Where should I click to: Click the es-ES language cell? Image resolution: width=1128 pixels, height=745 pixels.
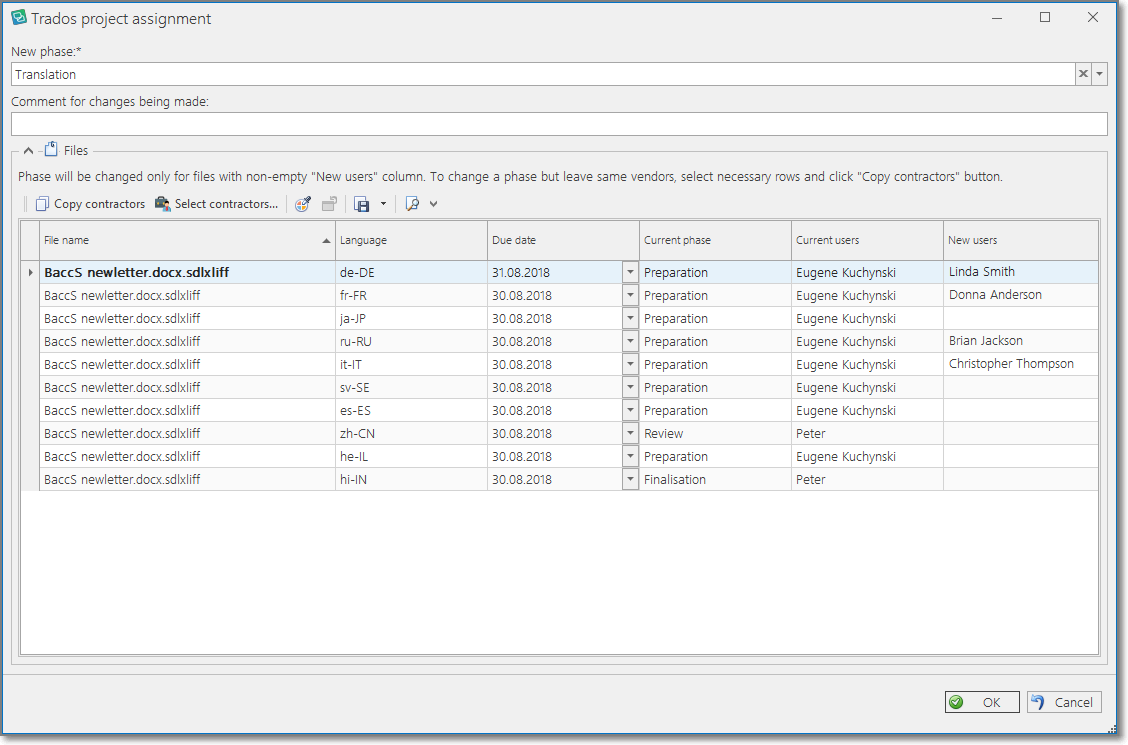411,411
